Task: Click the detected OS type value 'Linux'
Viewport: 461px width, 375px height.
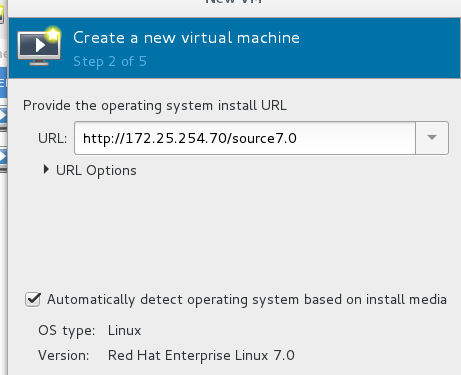Action: tap(124, 330)
